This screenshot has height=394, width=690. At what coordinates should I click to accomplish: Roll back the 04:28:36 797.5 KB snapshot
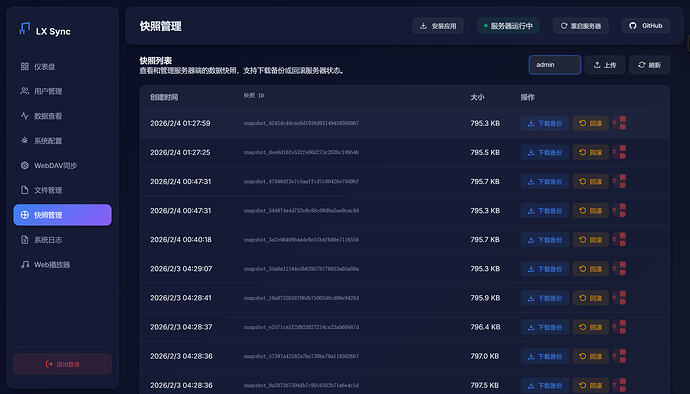coord(591,386)
